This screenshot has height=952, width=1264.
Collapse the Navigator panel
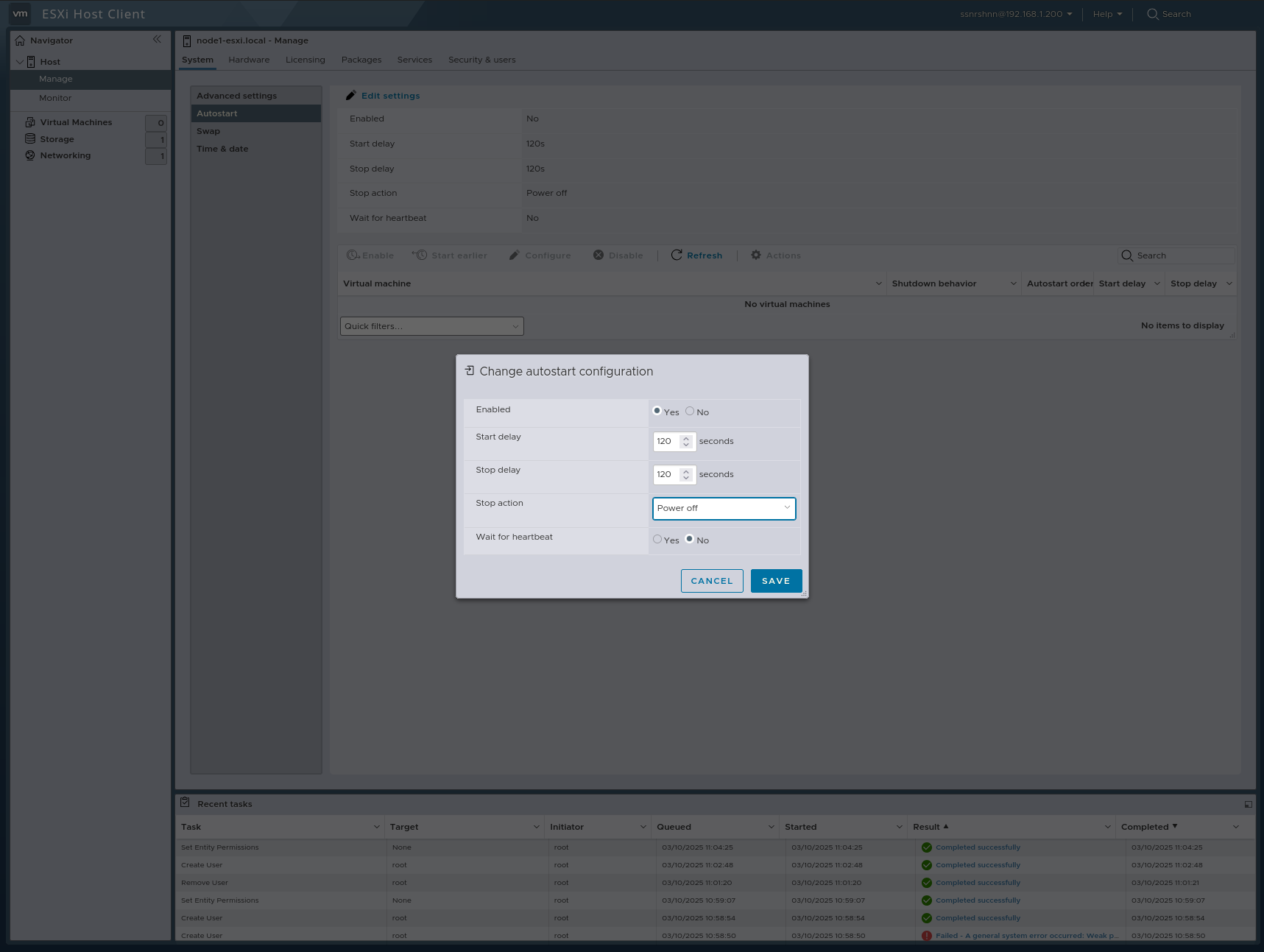point(157,40)
